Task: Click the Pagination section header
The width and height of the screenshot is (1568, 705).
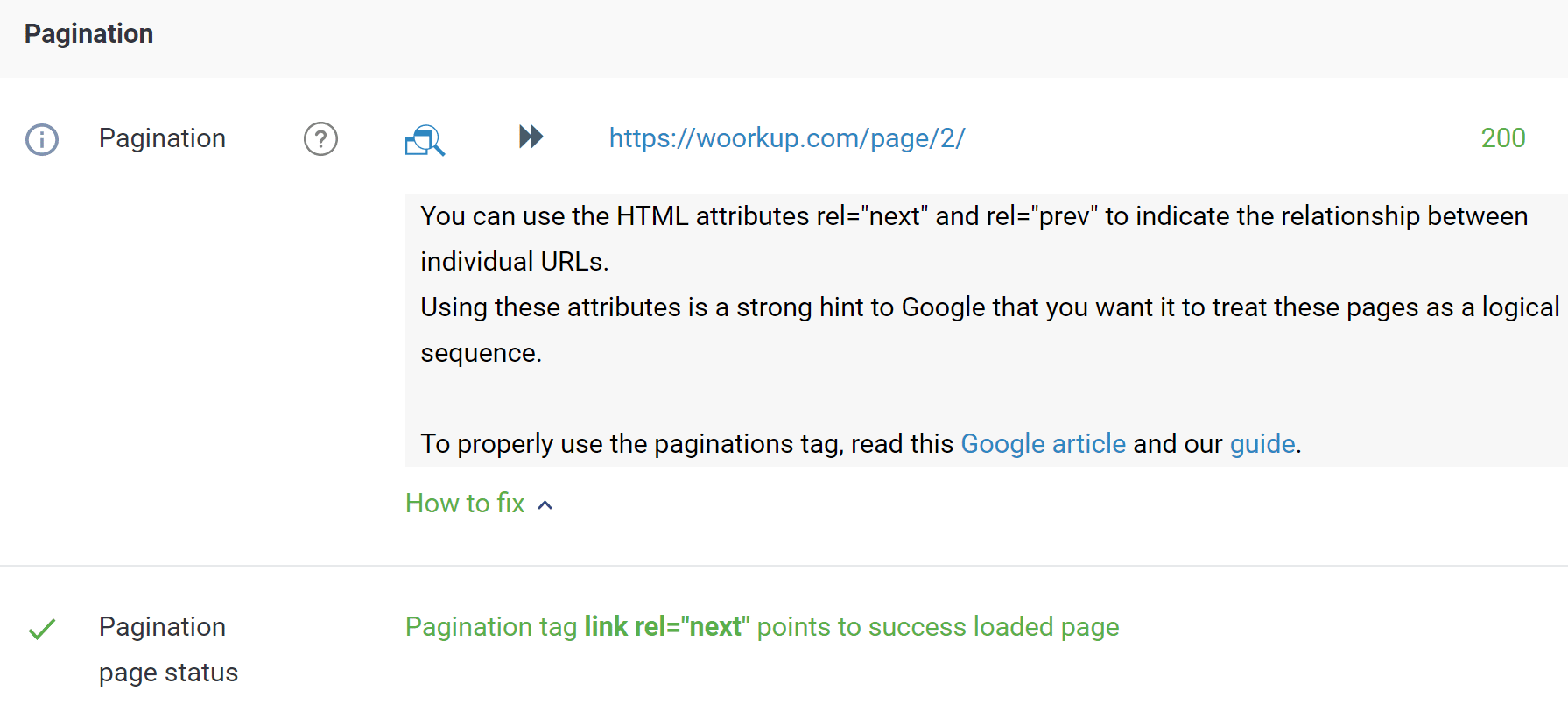Action: pos(88,33)
